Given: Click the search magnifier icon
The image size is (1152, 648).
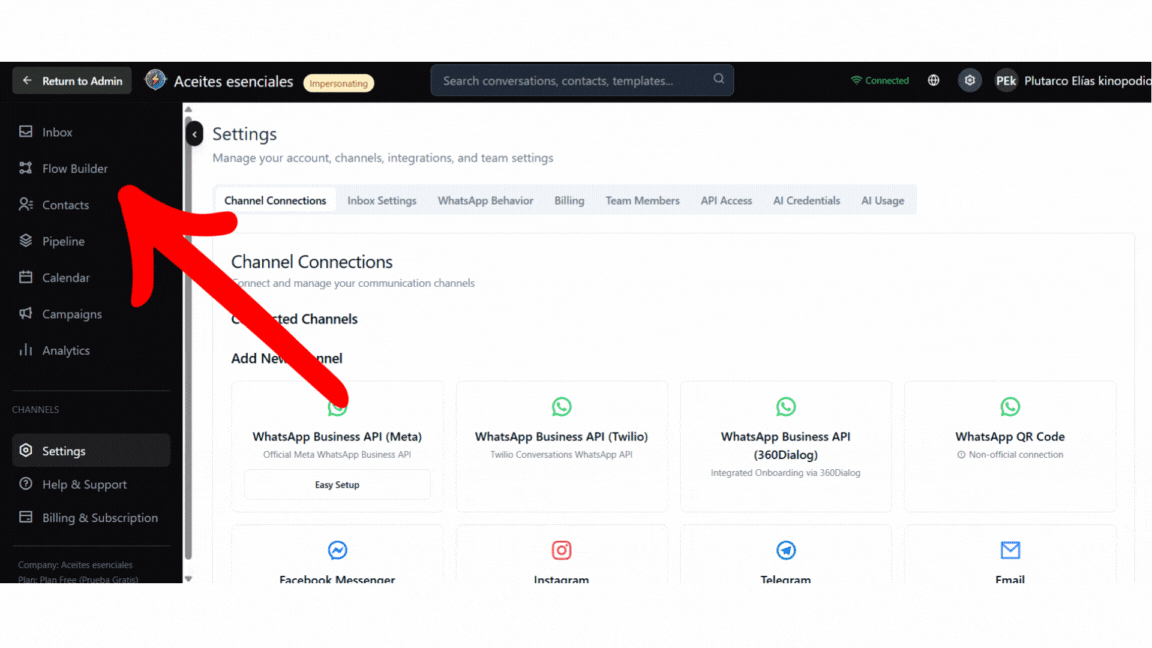Looking at the screenshot, I should tap(718, 80).
